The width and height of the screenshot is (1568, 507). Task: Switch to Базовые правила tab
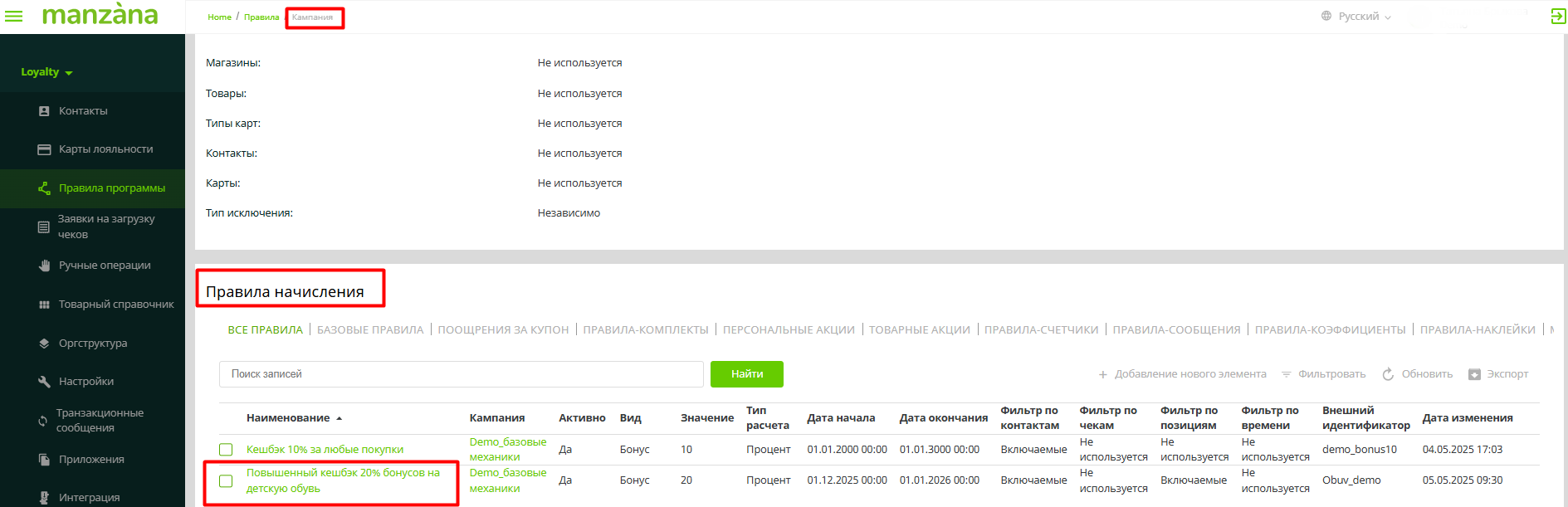coord(370,330)
